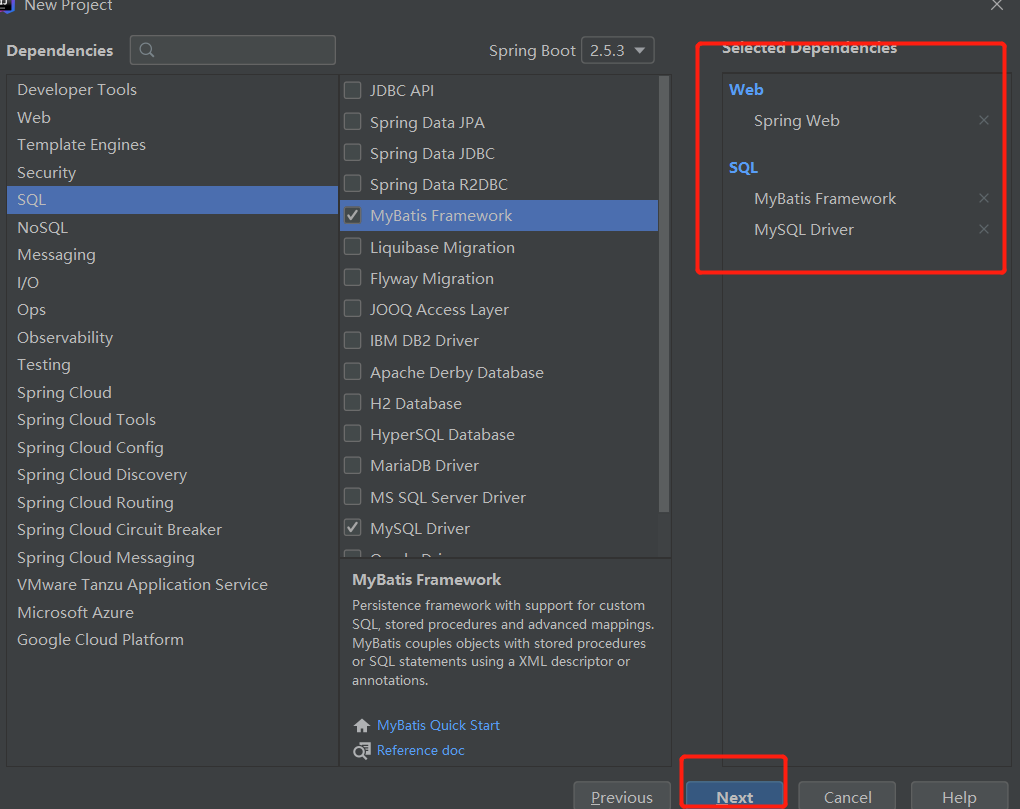Select the Security category

pyautogui.click(x=172, y=172)
